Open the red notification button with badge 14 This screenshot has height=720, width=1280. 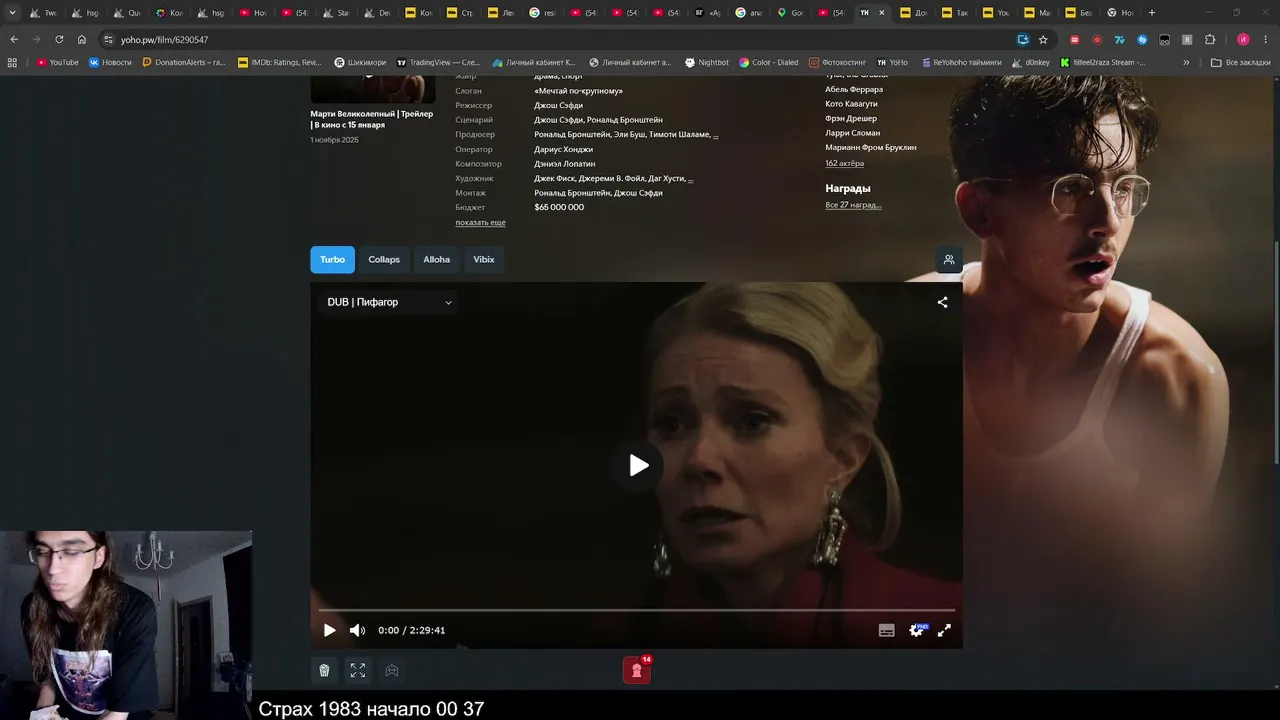click(x=637, y=670)
